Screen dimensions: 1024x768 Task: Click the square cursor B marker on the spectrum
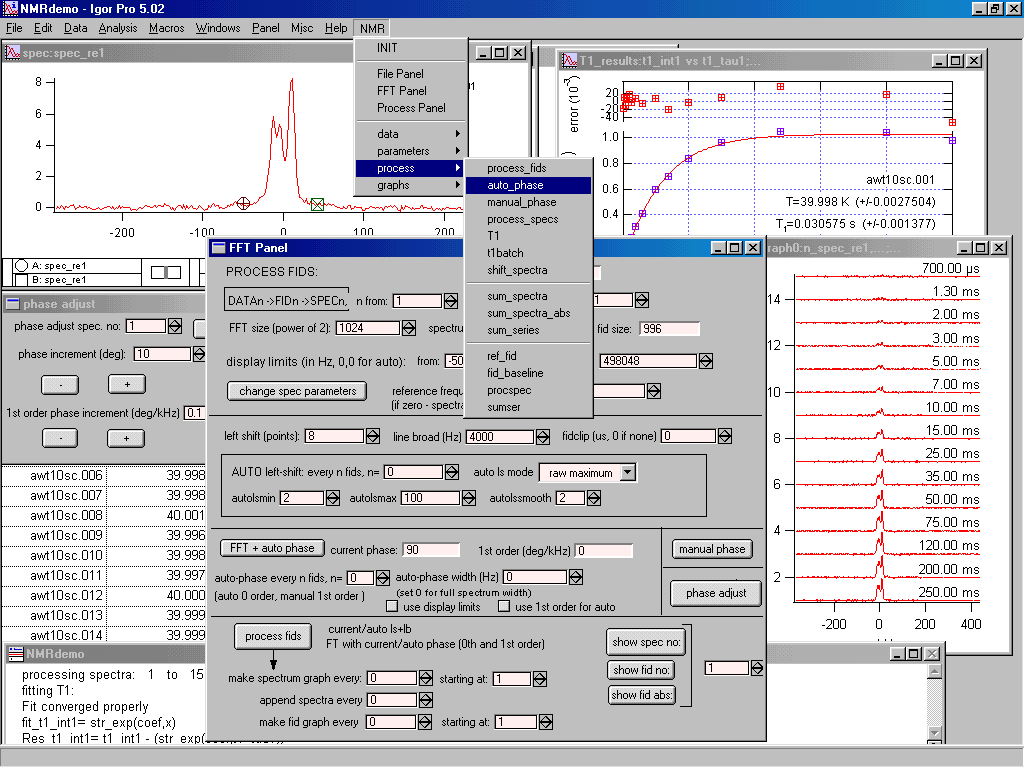pyautogui.click(x=317, y=204)
